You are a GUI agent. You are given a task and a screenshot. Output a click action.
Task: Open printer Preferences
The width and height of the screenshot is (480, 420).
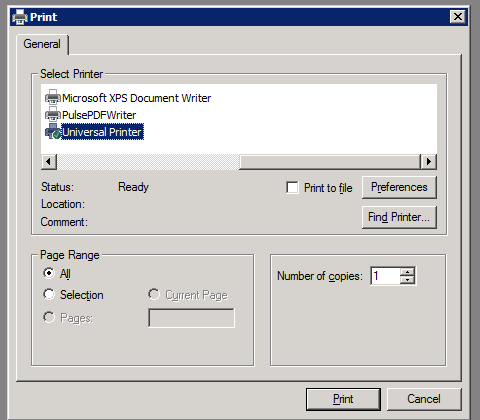(399, 187)
